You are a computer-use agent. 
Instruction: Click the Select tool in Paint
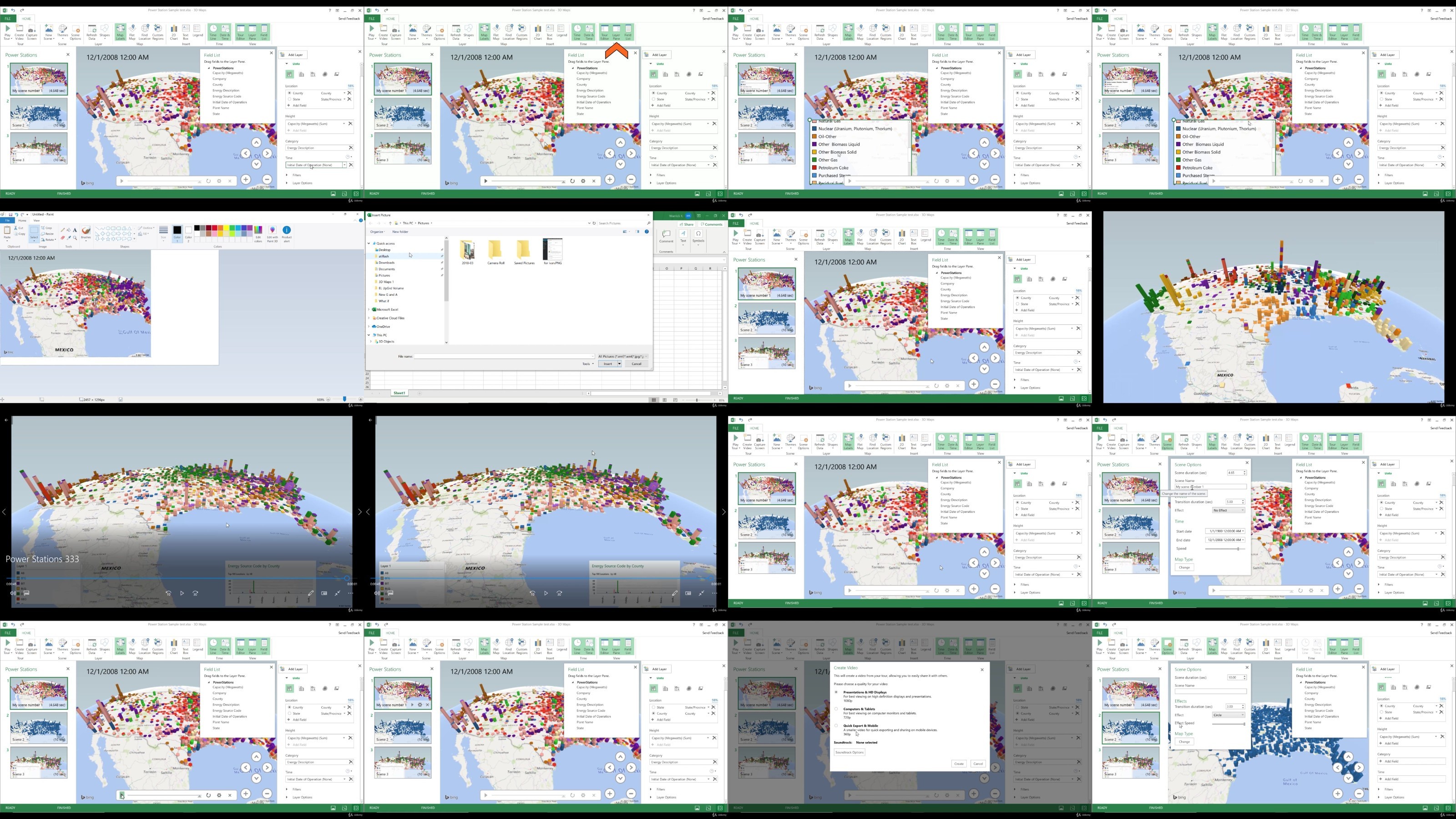click(x=34, y=233)
